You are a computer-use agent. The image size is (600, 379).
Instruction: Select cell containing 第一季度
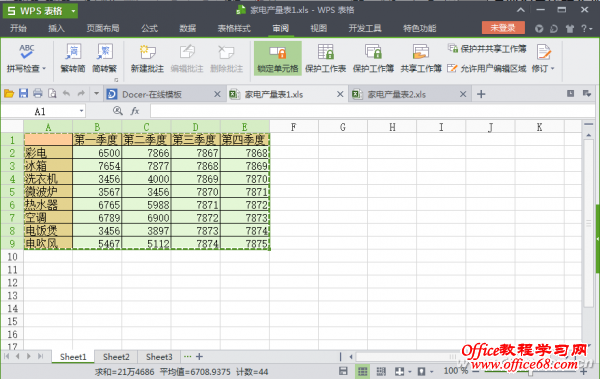(97, 140)
